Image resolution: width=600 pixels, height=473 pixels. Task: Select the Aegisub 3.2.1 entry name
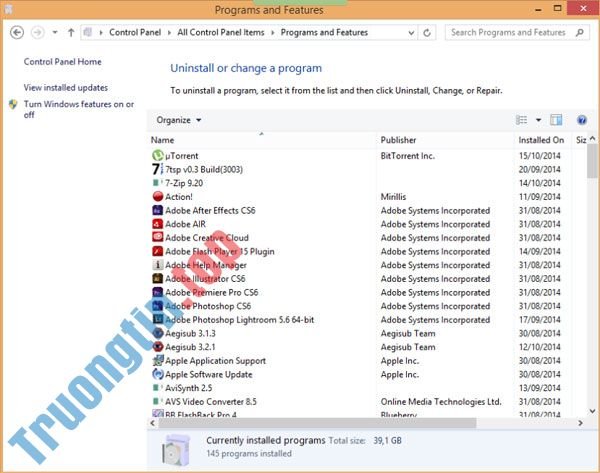[190, 347]
